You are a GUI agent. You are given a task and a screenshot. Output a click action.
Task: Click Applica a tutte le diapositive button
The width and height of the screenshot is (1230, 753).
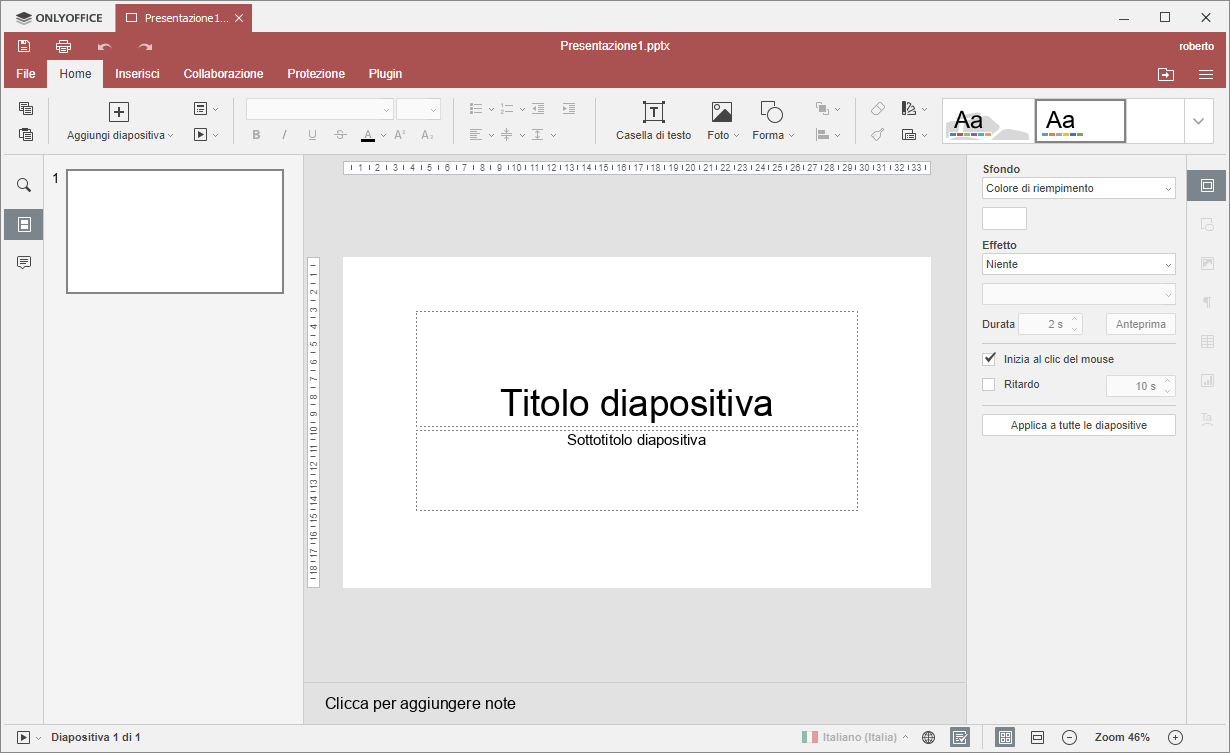(1078, 425)
